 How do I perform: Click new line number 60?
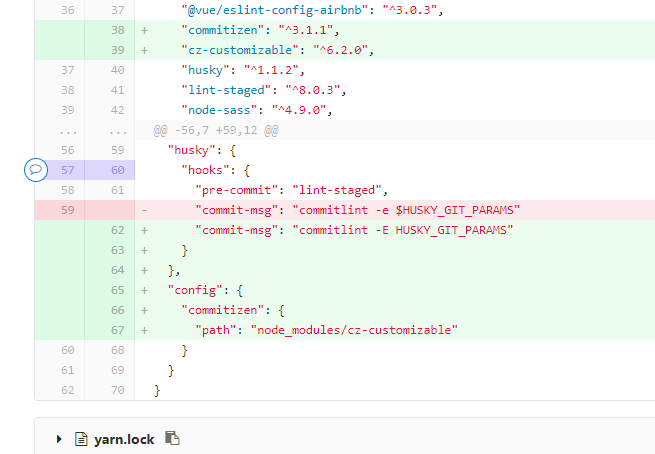tap(117, 170)
